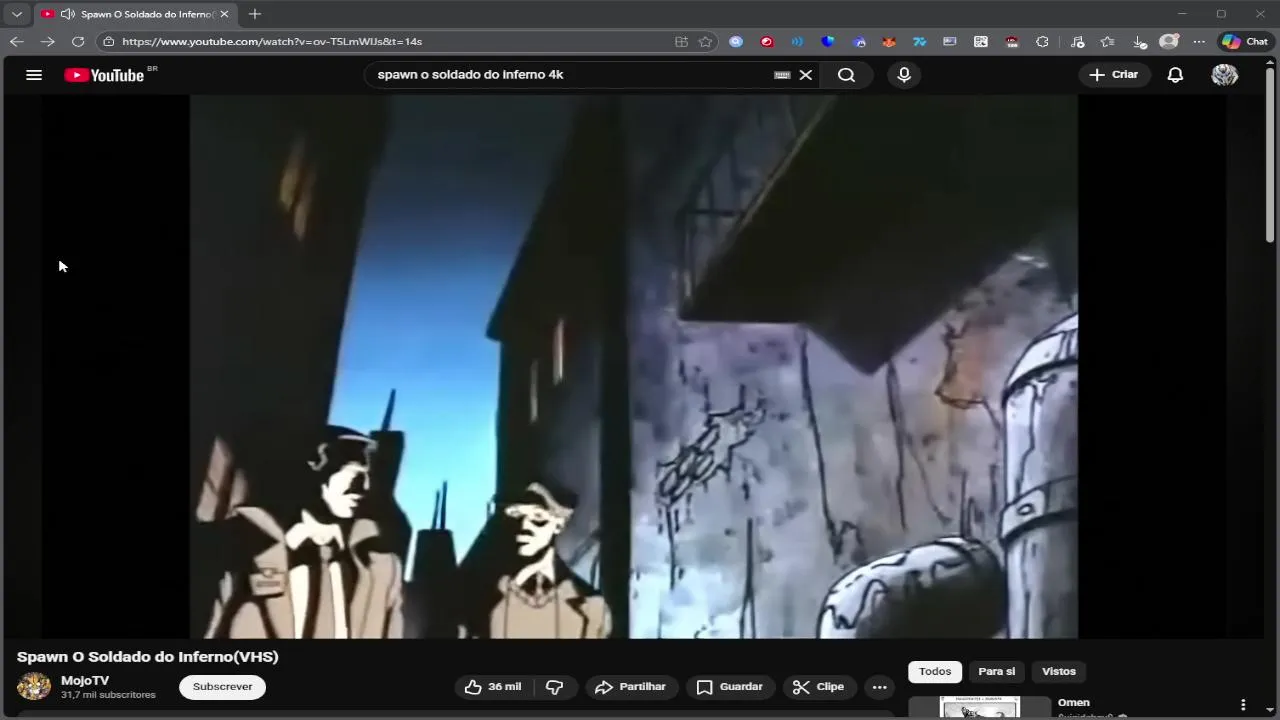Subscribe to MojoTV with Subscrever
1280x720 pixels.
222,687
